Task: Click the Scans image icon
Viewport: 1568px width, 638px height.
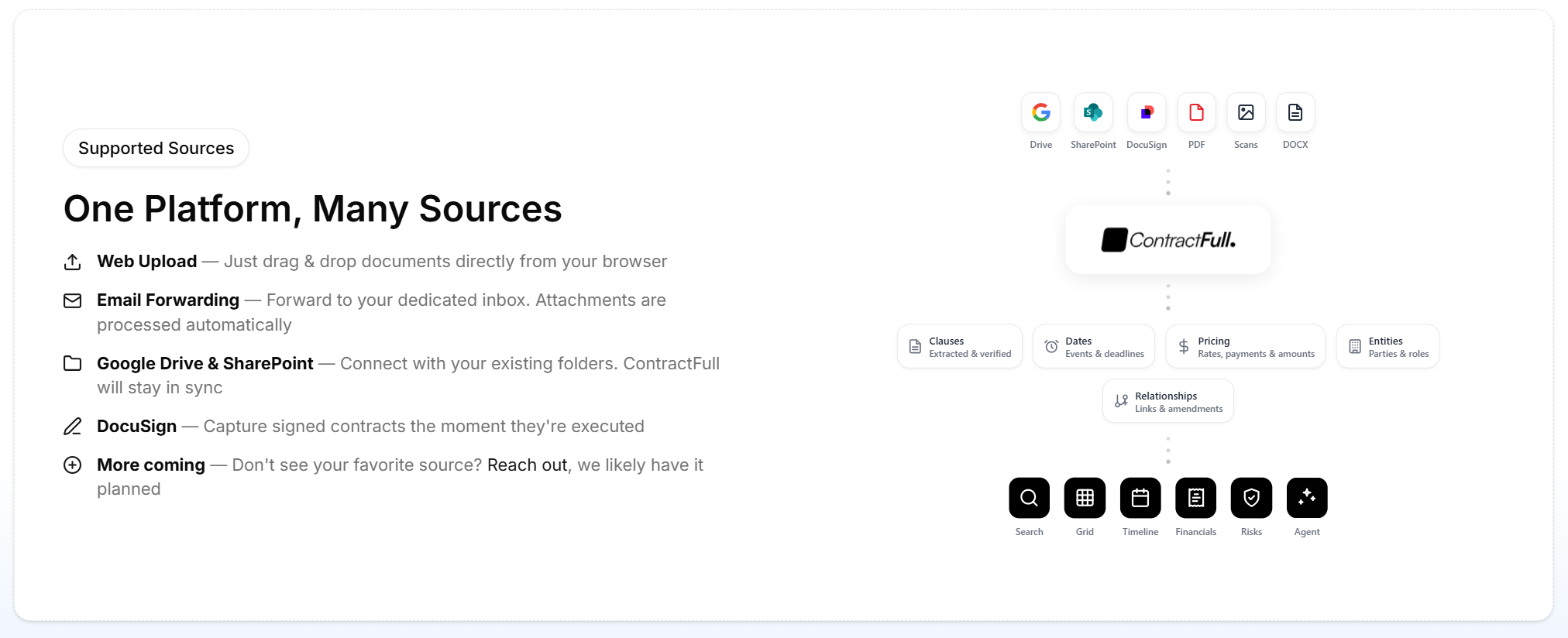Action: [x=1246, y=113]
